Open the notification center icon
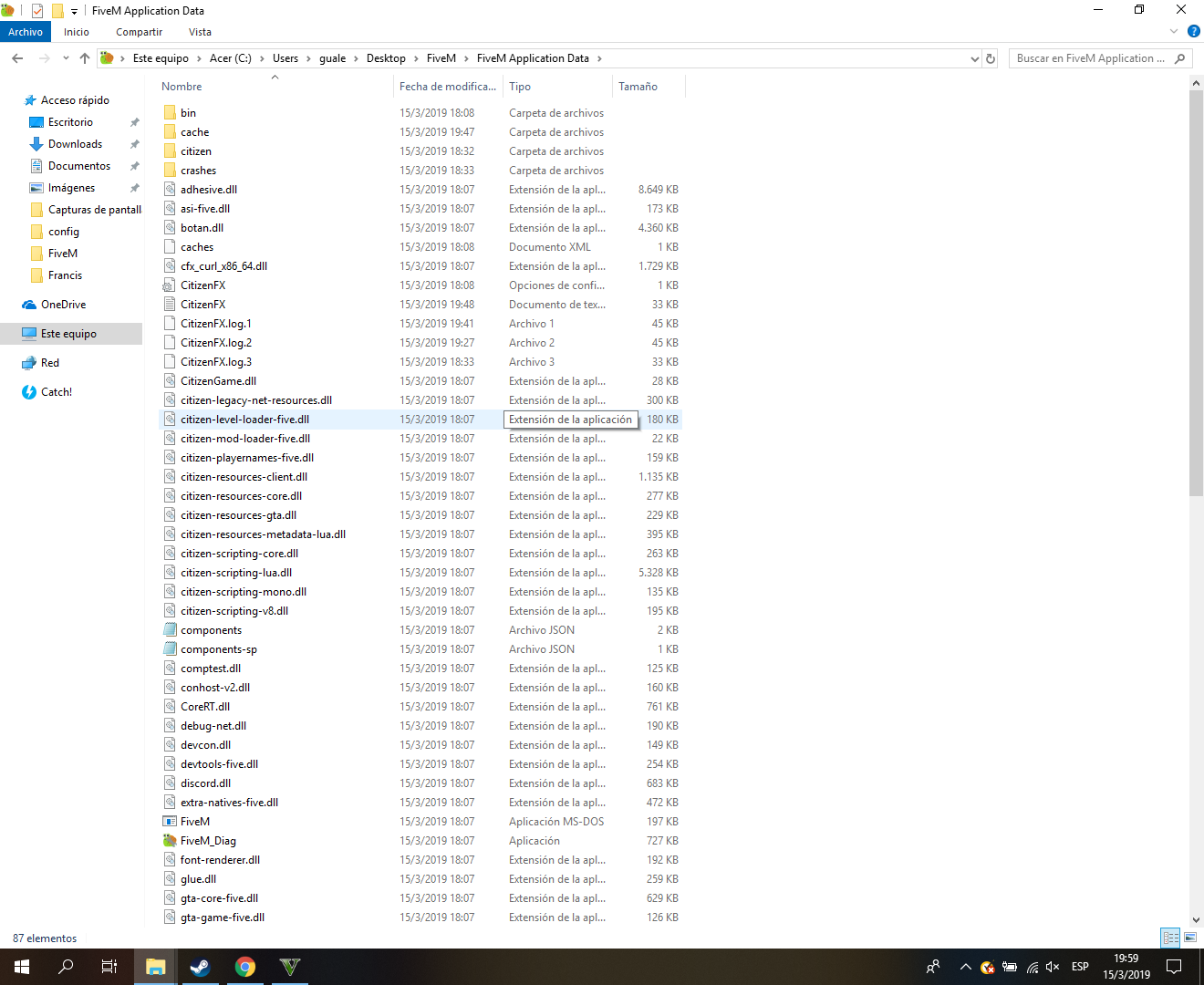1204x985 pixels. pyautogui.click(x=1175, y=967)
